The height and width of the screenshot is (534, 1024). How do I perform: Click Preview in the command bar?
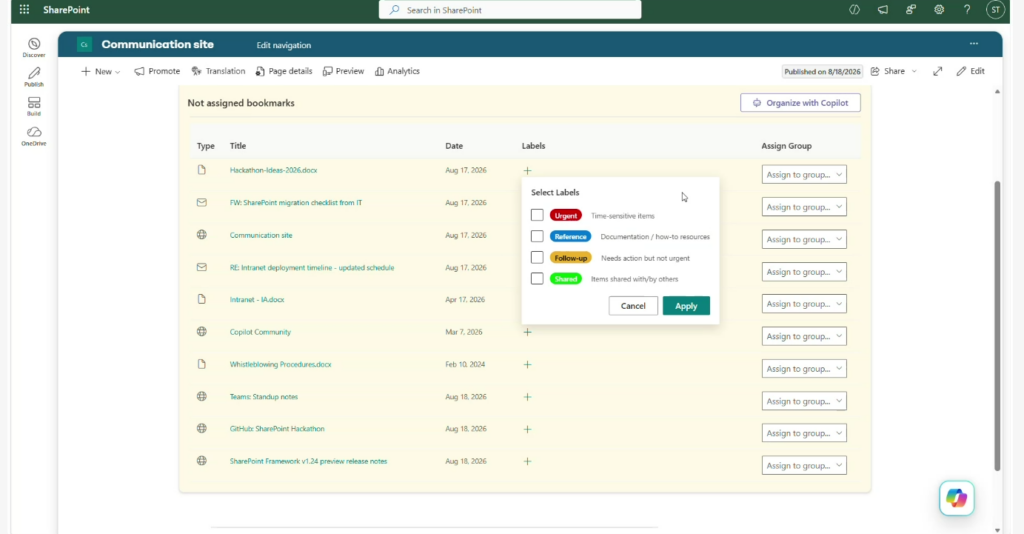tap(344, 71)
